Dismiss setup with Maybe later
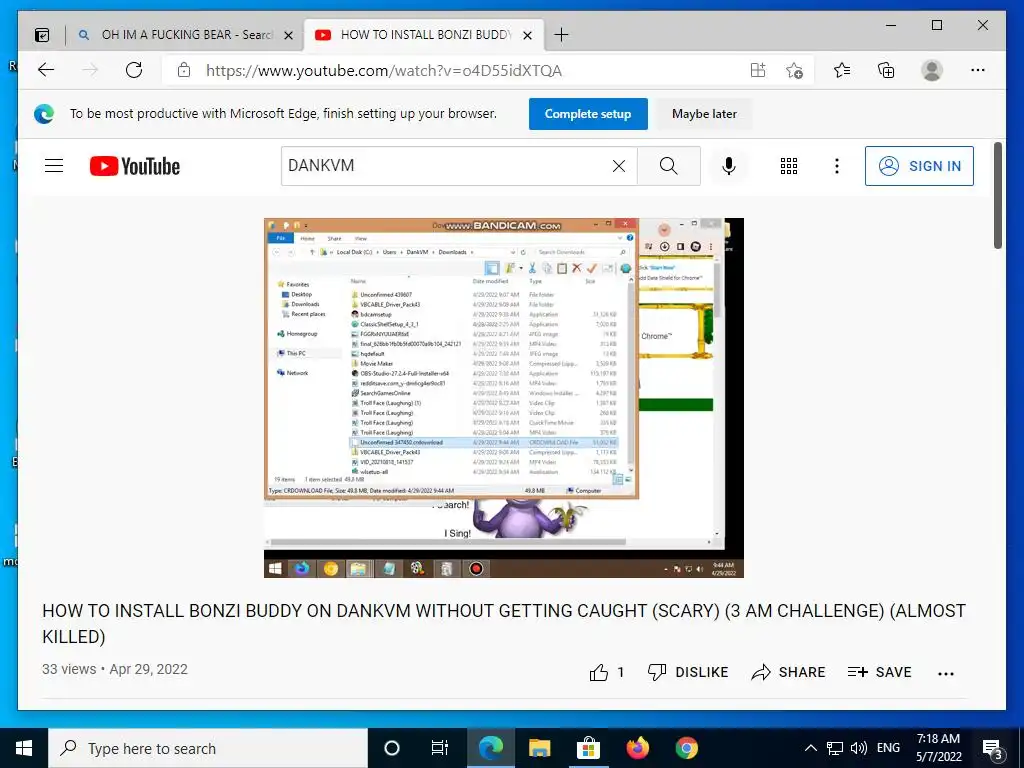 click(x=704, y=114)
